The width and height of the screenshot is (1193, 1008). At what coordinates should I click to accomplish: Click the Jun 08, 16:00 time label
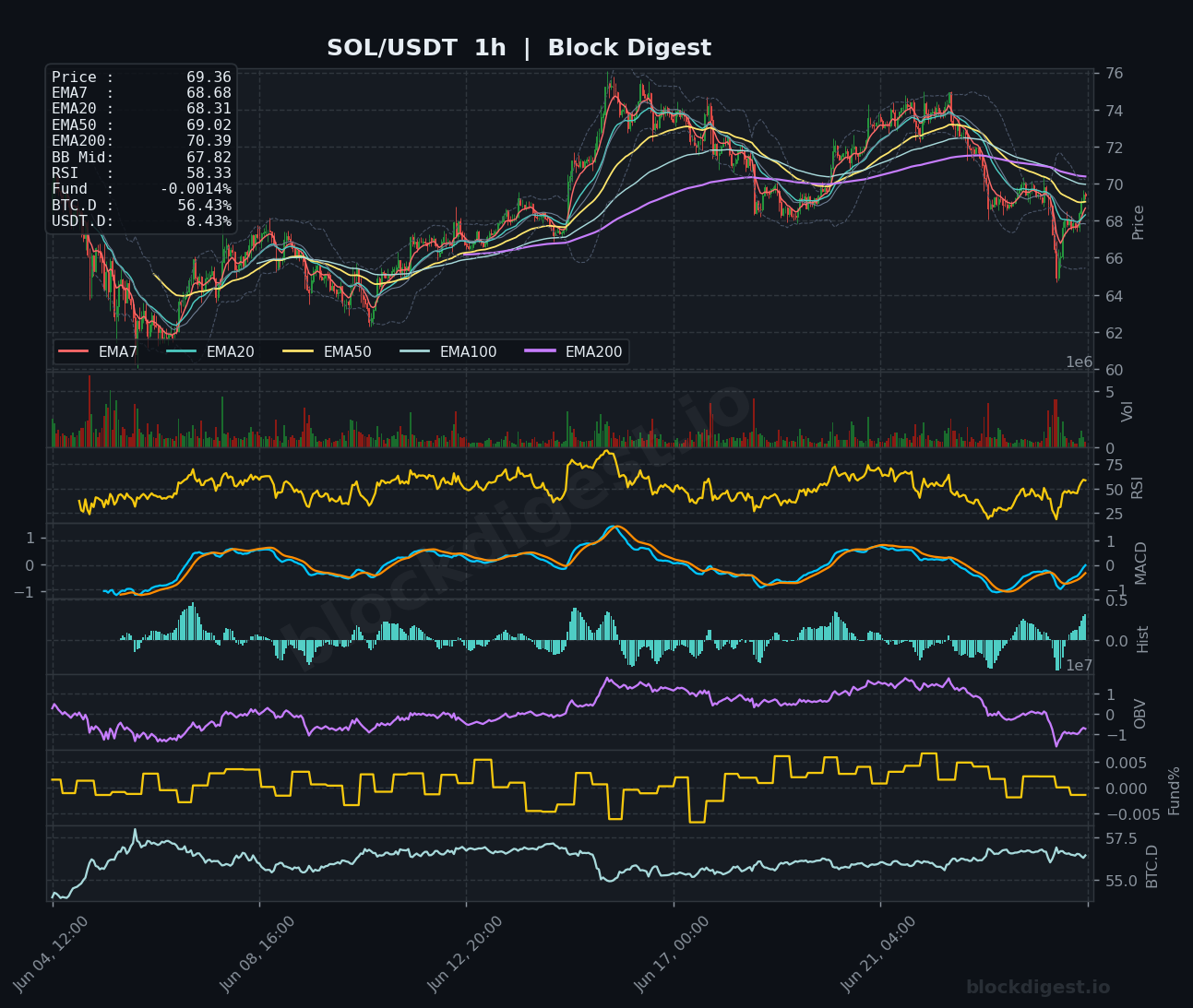click(x=257, y=954)
